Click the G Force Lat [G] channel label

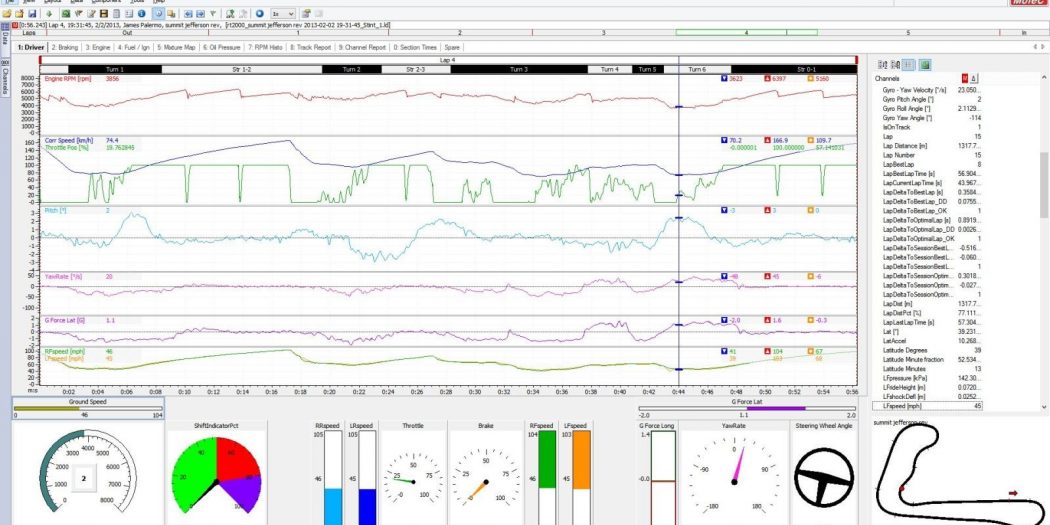click(64, 320)
